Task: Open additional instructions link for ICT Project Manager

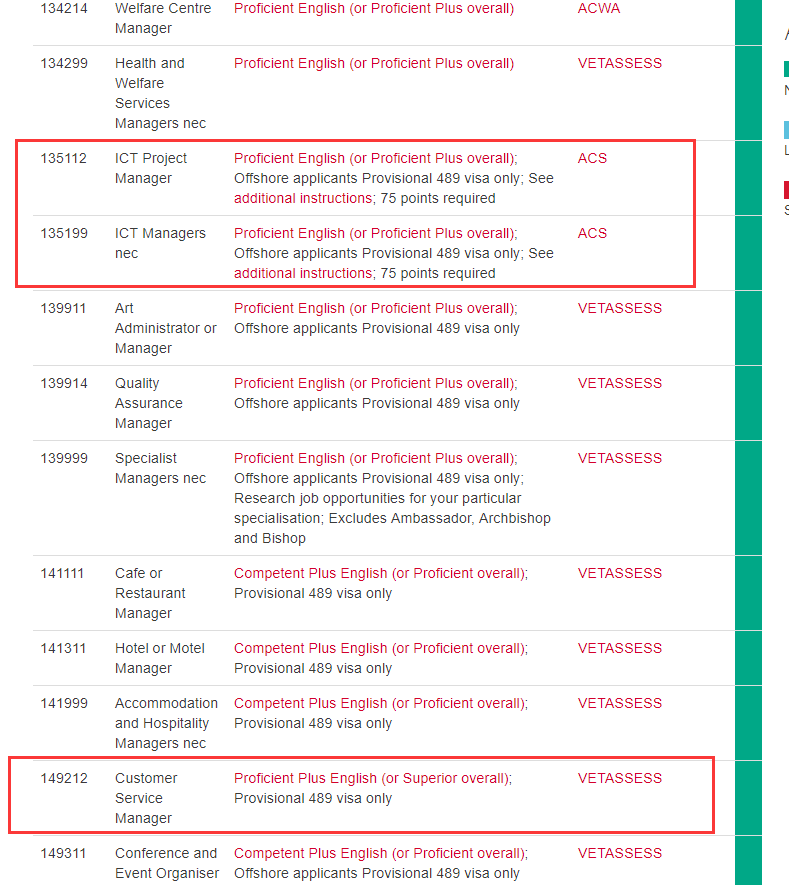Action: 302,198
